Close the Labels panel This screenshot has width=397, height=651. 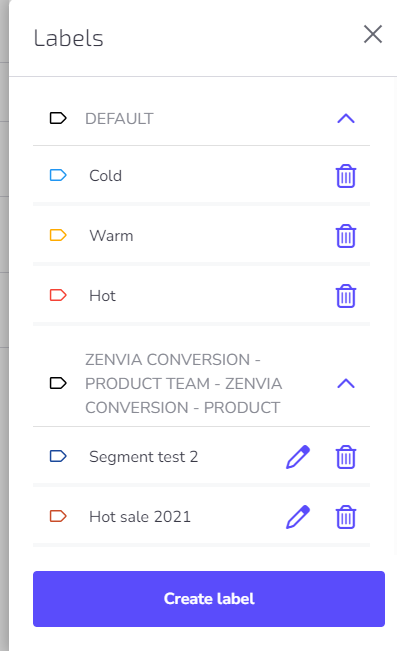coord(372,34)
